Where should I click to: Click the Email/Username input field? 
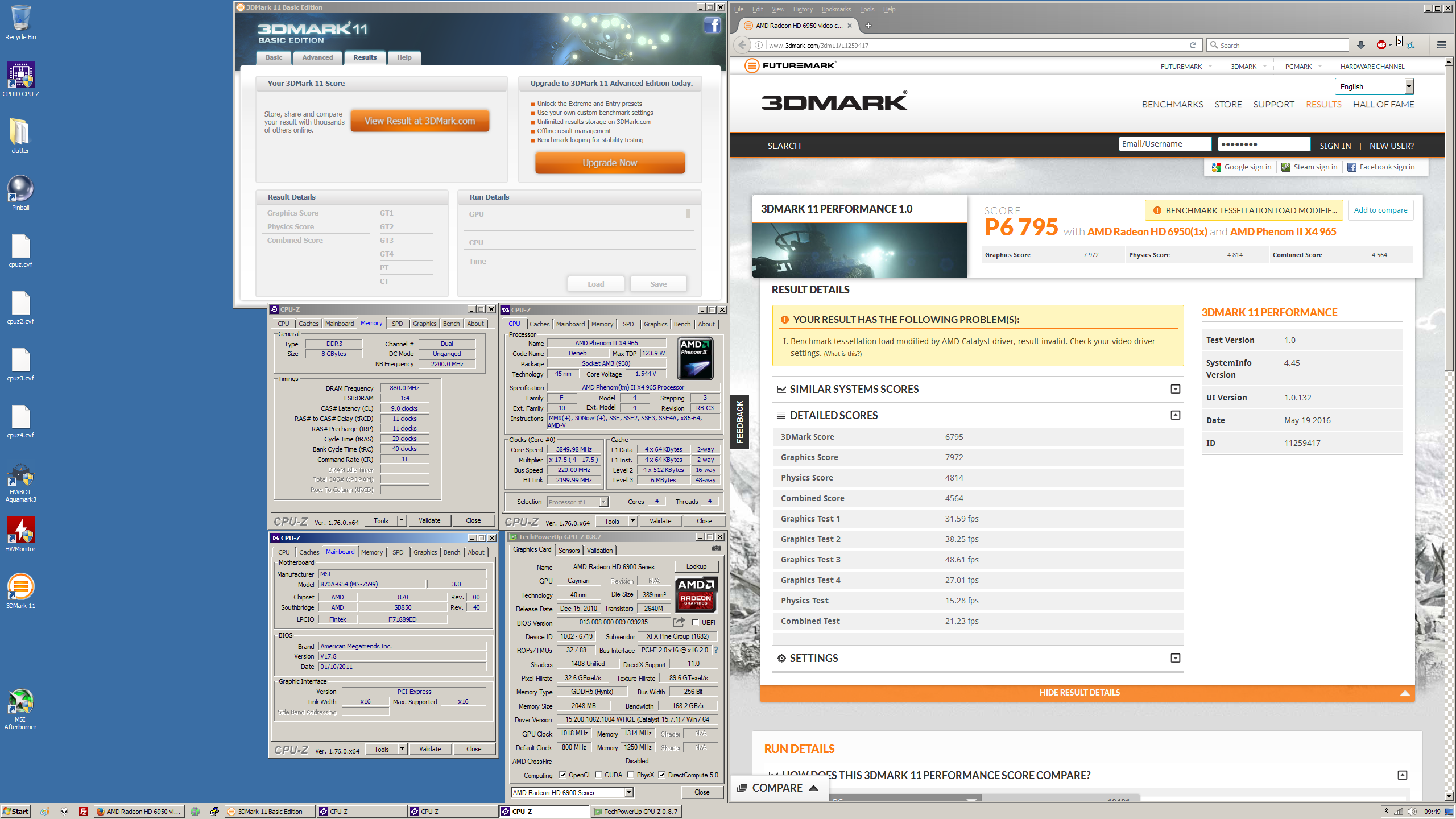pyautogui.click(x=1165, y=144)
